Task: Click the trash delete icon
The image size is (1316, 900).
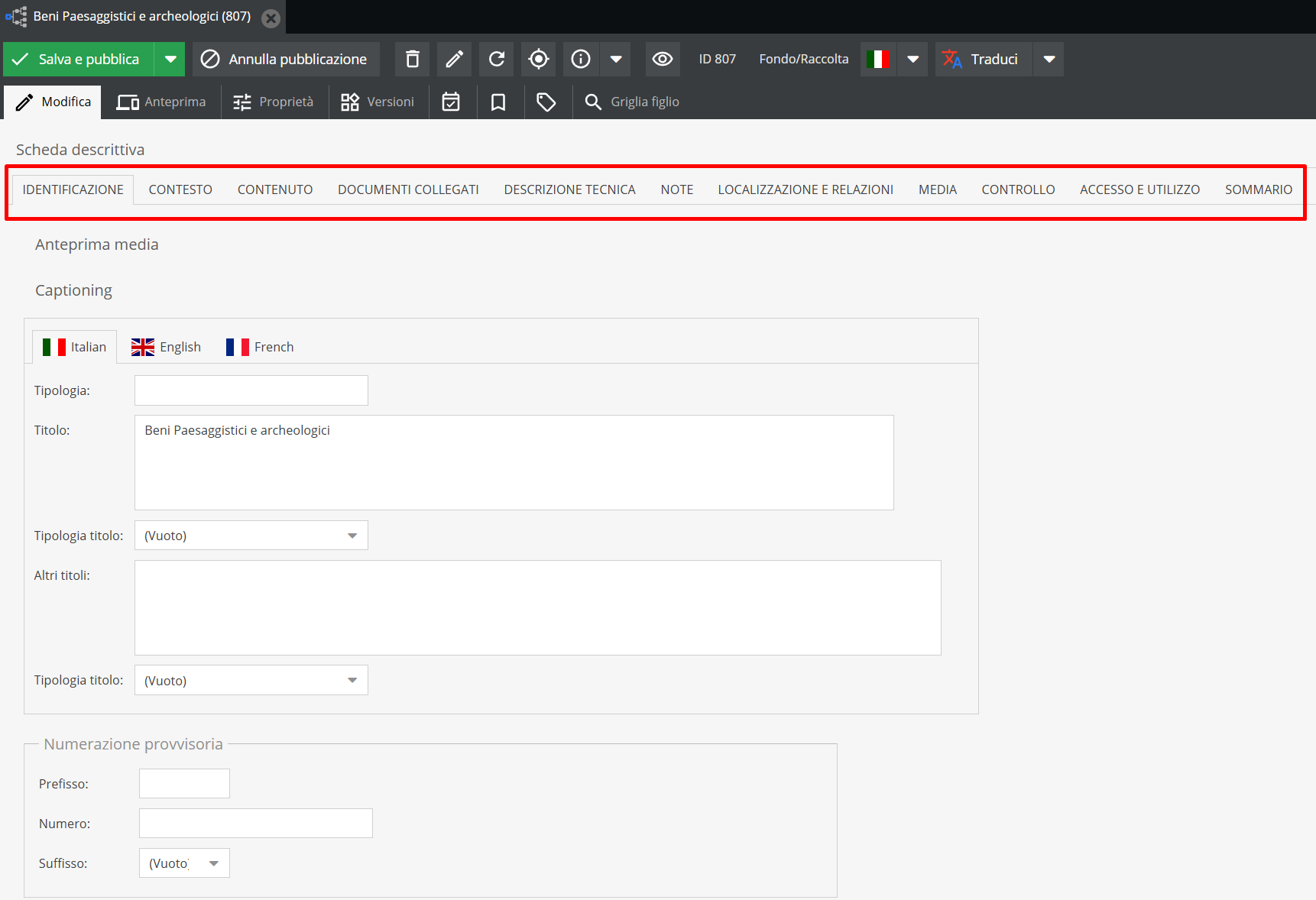Action: (412, 59)
